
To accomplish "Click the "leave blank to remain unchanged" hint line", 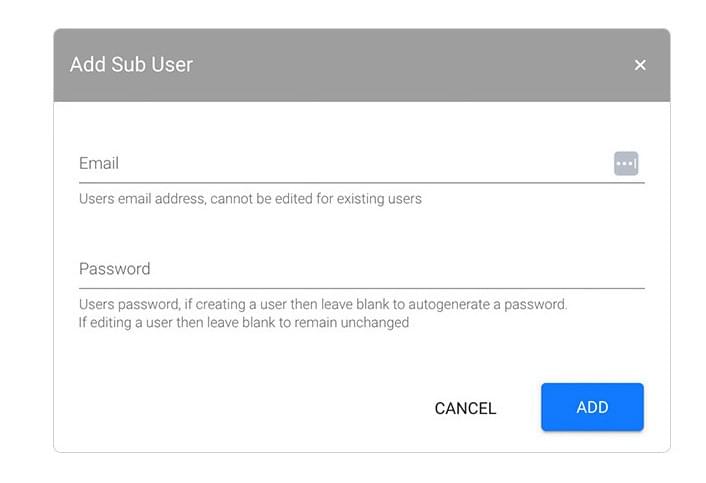I will (x=244, y=322).
